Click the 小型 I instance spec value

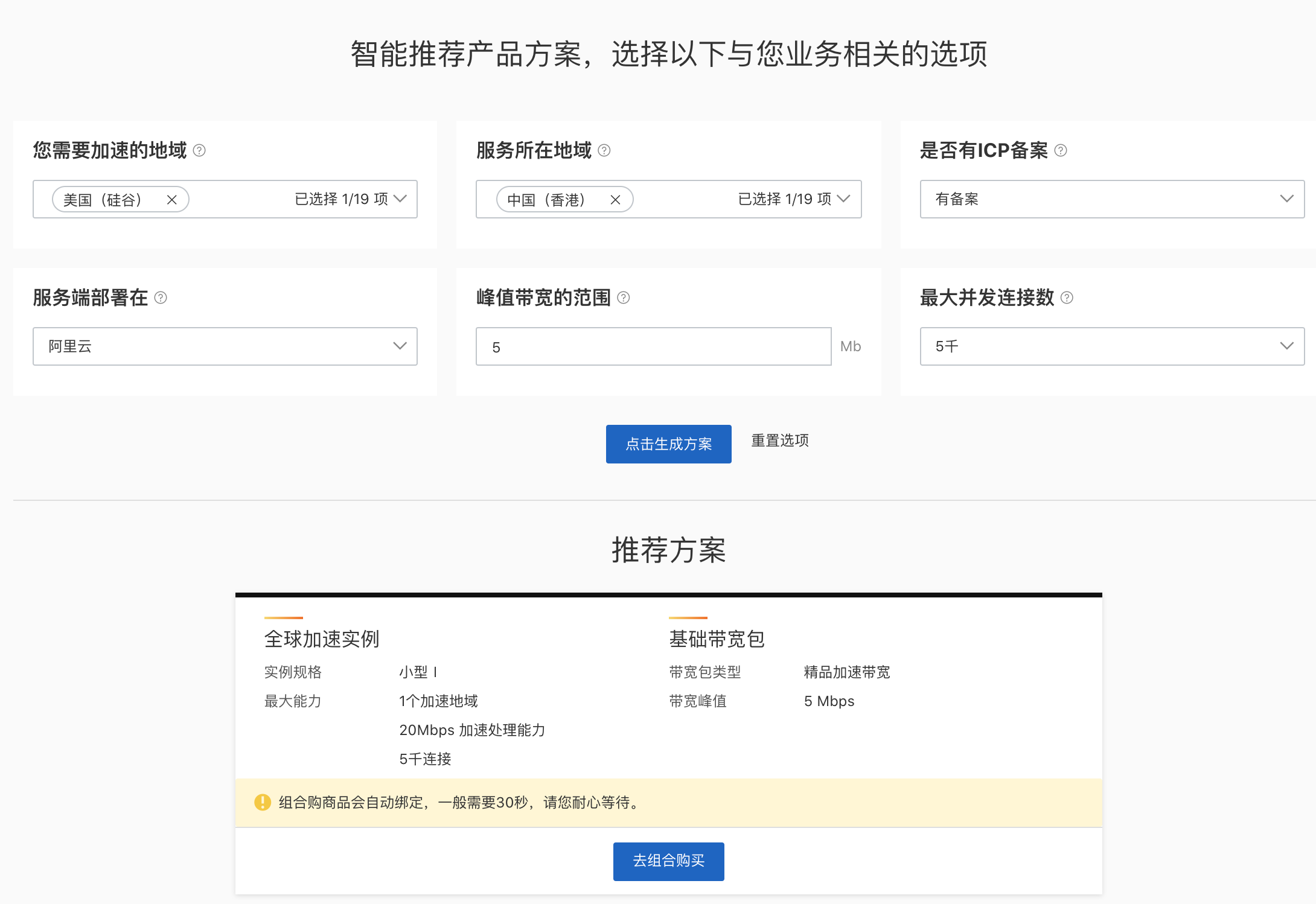pyautogui.click(x=418, y=672)
